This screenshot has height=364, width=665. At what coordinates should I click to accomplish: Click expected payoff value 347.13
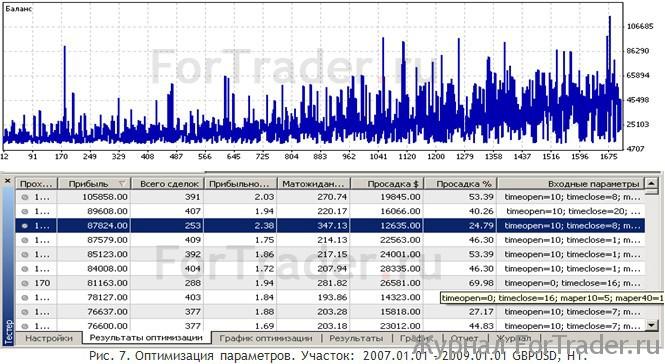[x=332, y=226]
